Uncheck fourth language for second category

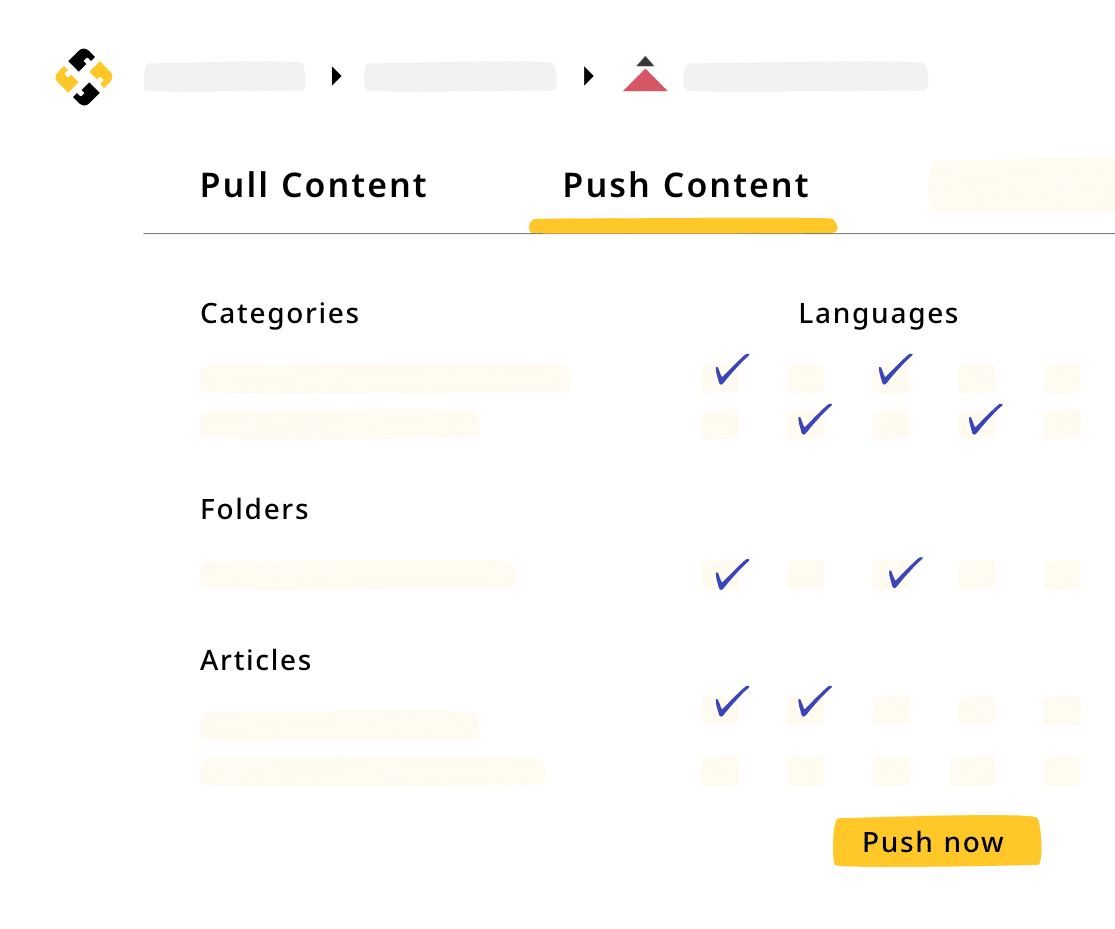[977, 424]
